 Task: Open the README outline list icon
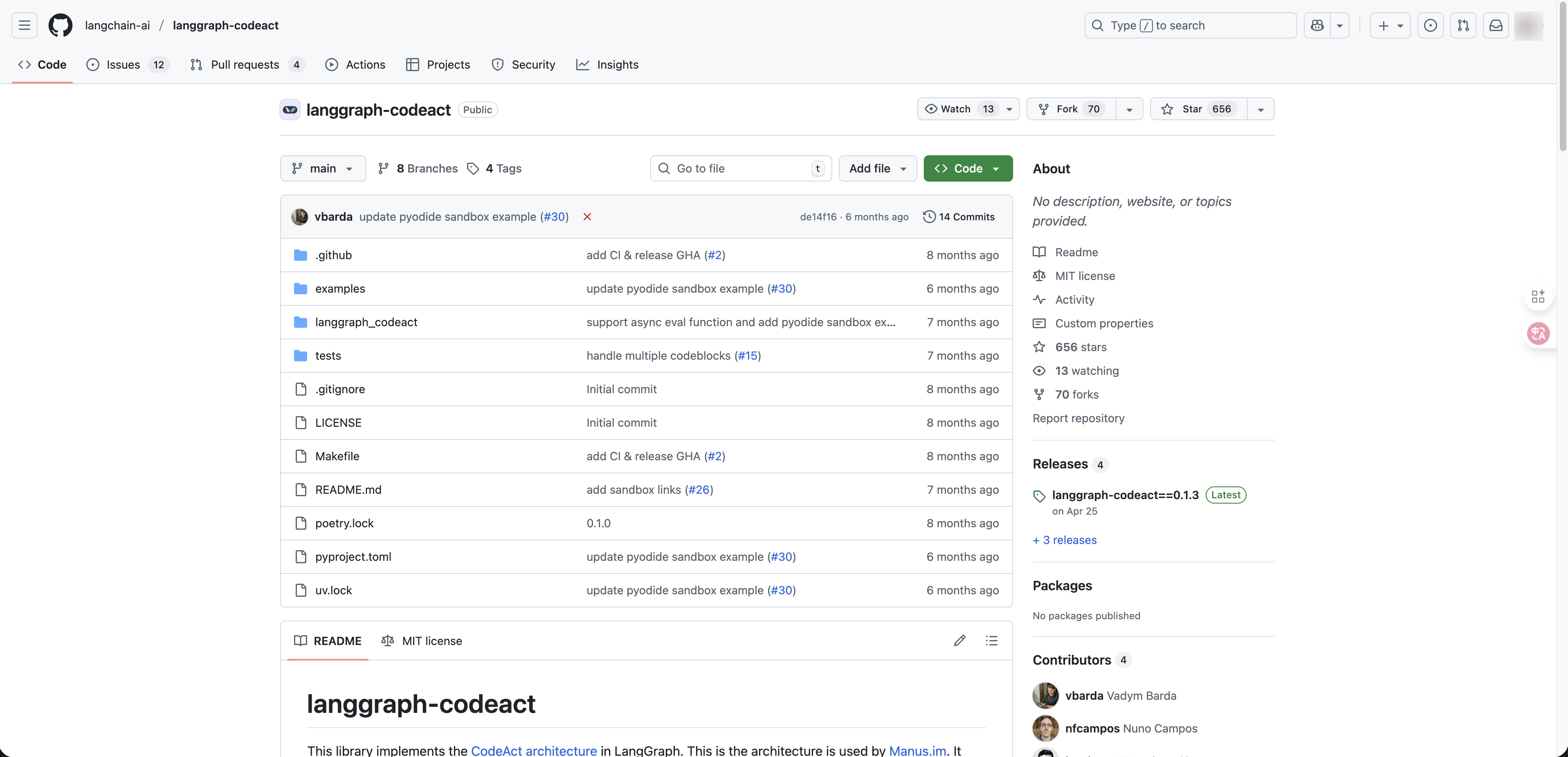tap(992, 640)
